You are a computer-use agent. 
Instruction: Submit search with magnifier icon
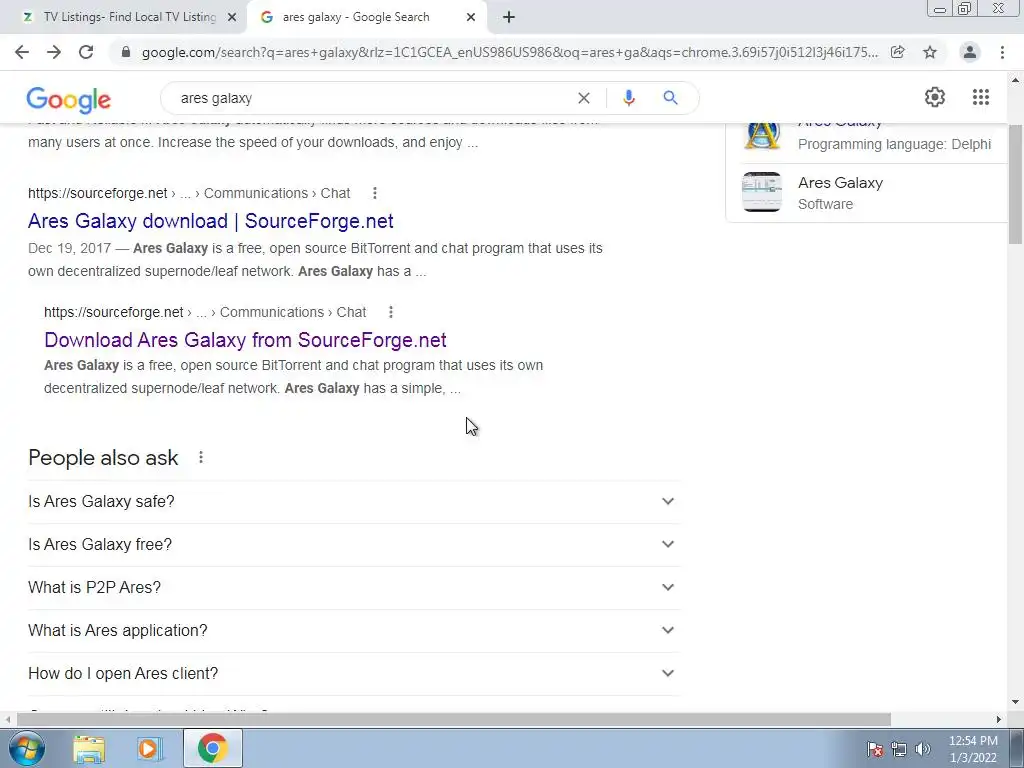pyautogui.click(x=670, y=98)
